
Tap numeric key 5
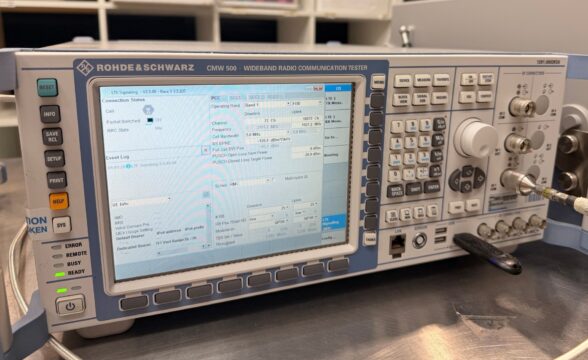coord(411,142)
